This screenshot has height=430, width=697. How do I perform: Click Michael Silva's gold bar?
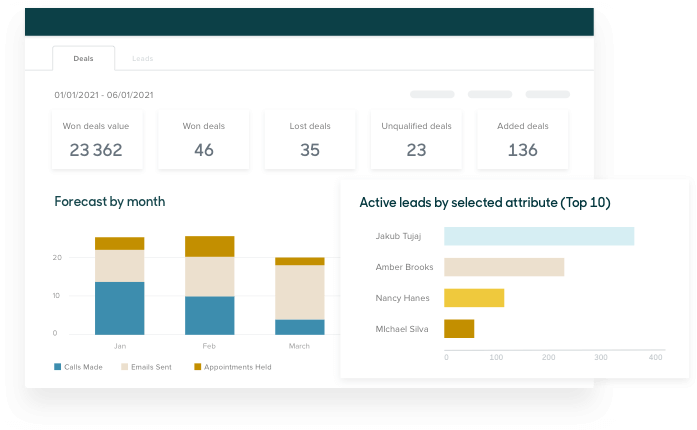pos(459,328)
